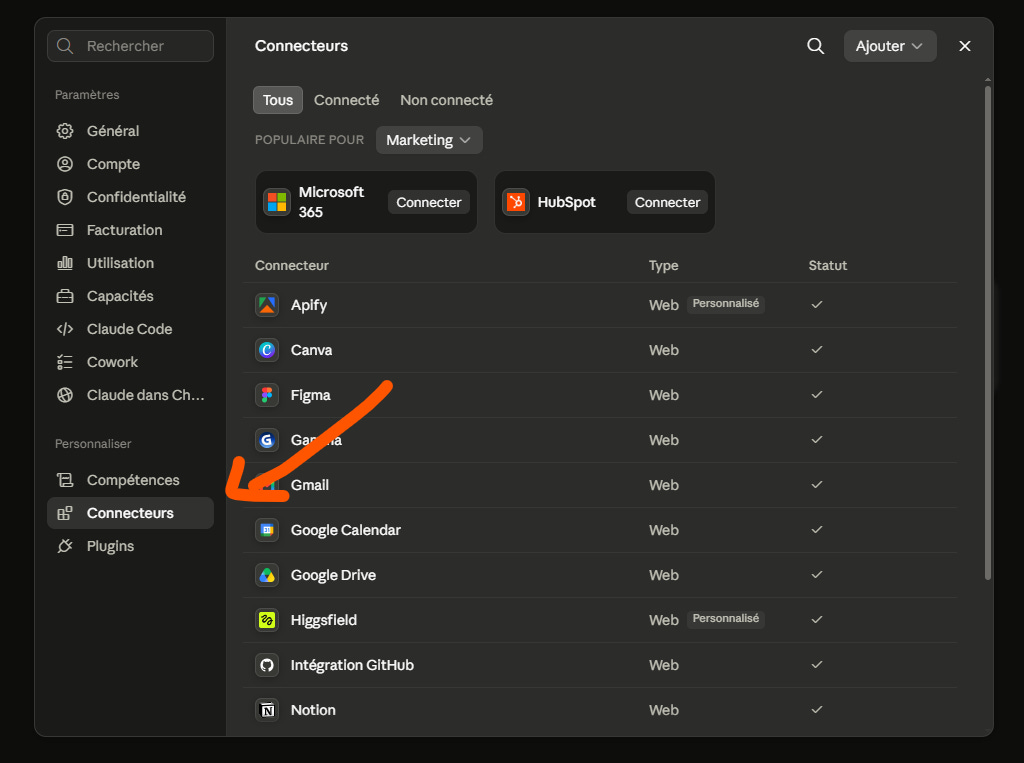The image size is (1024, 763).
Task: Click the Google Calendar icon
Action: [x=267, y=530]
